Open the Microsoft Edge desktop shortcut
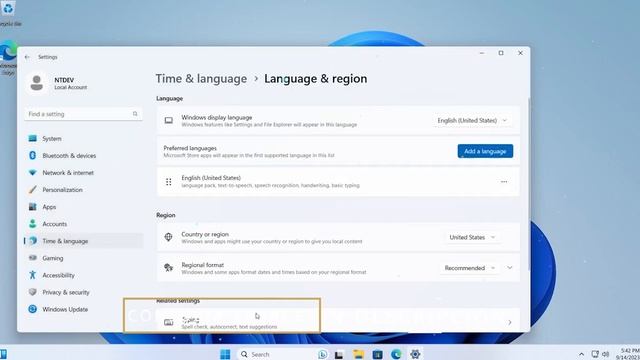Image resolution: width=640 pixels, height=360 pixels. 8,58
